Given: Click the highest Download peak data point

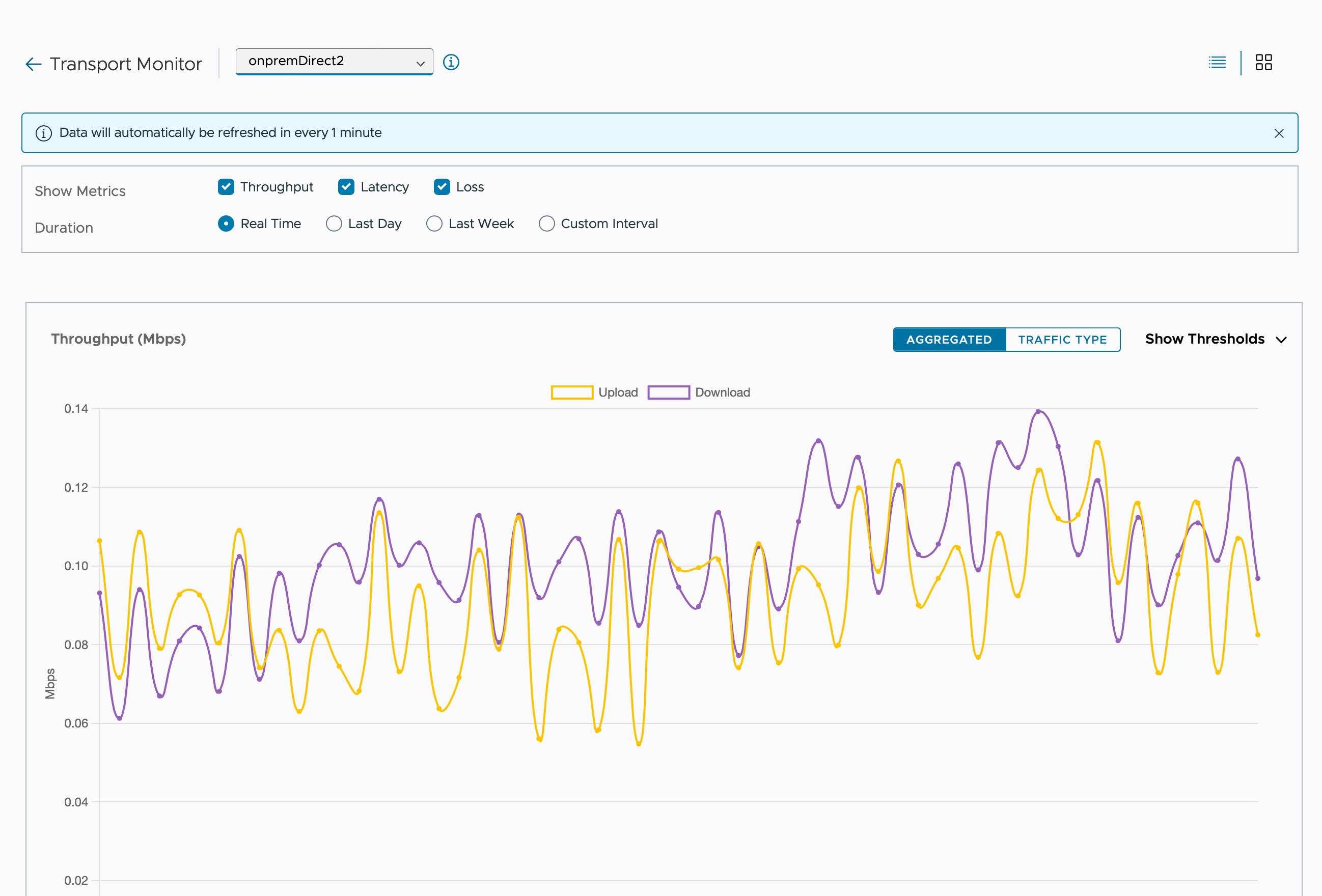Looking at the screenshot, I should click(x=1038, y=411).
